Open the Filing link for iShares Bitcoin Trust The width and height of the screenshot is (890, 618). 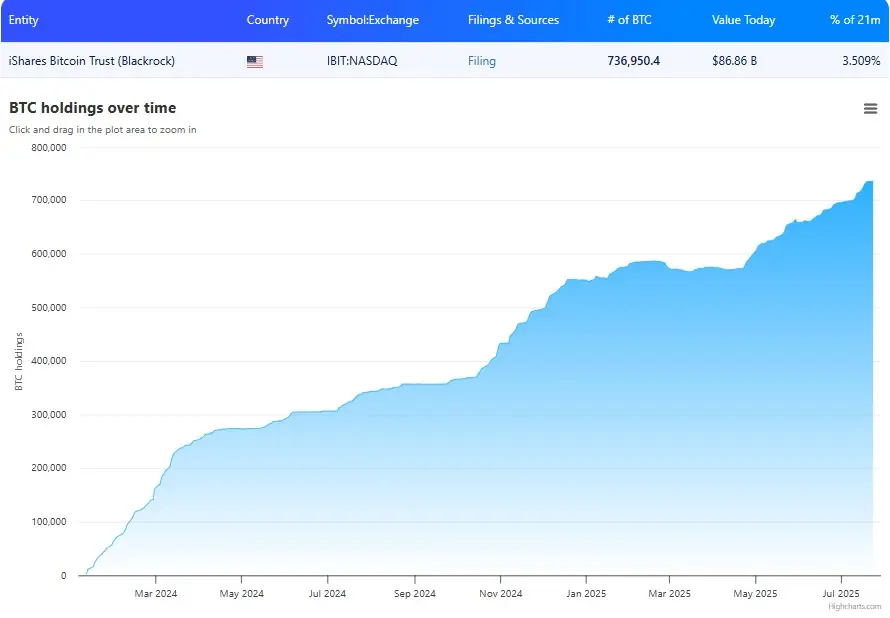click(x=481, y=61)
